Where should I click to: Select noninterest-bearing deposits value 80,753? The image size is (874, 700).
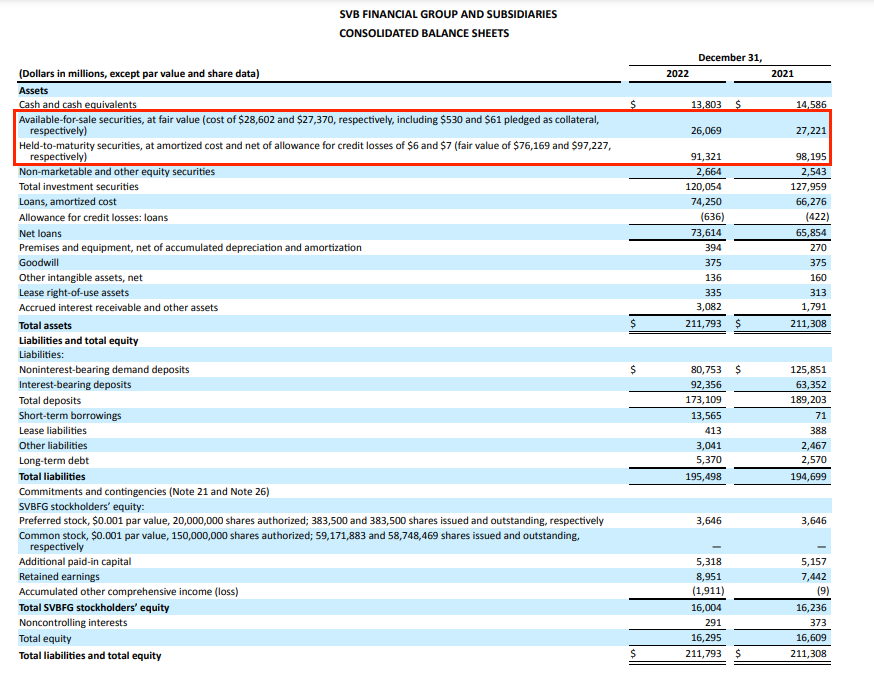pos(706,370)
